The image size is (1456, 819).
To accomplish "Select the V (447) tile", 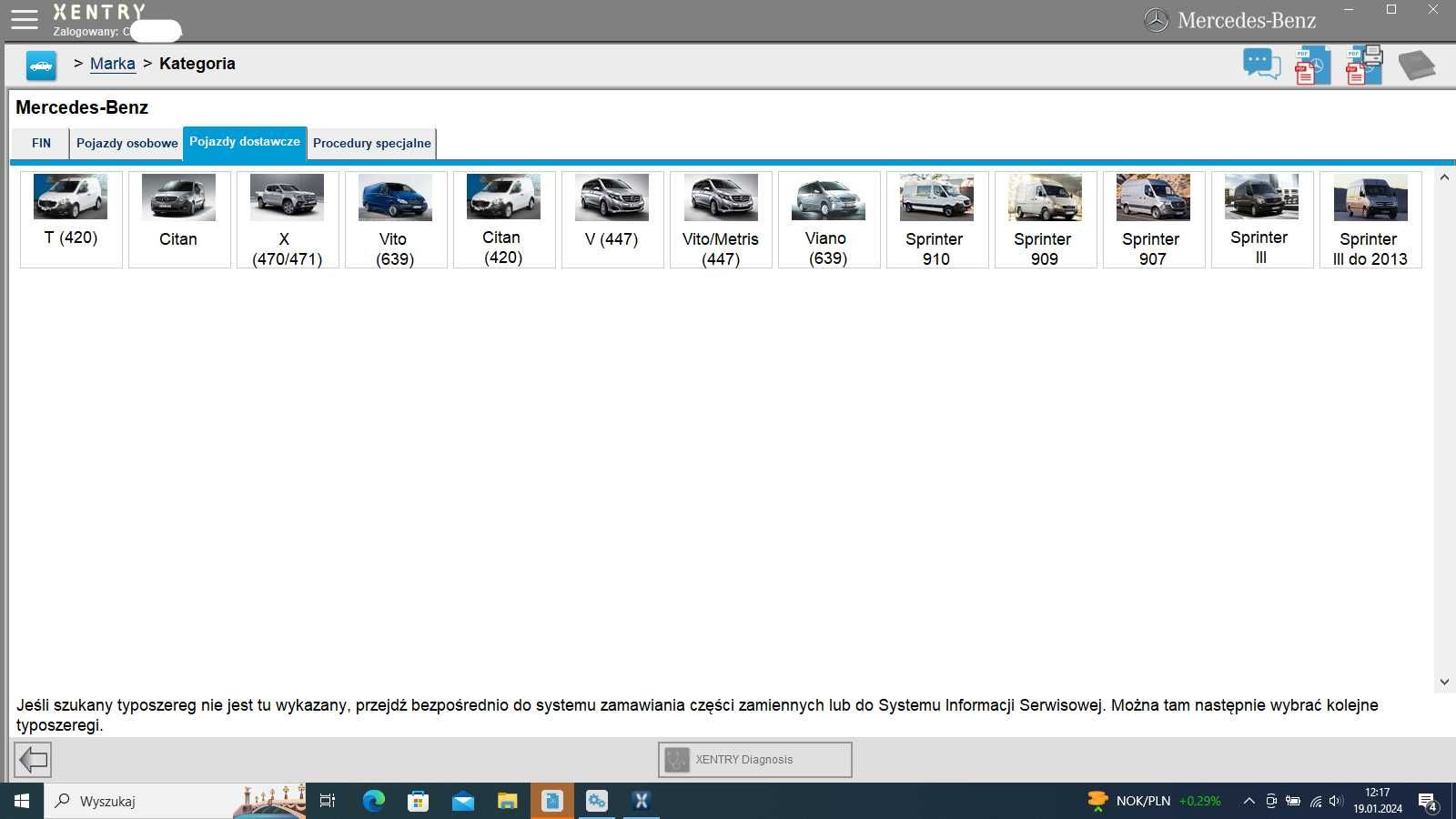I will [x=612, y=219].
